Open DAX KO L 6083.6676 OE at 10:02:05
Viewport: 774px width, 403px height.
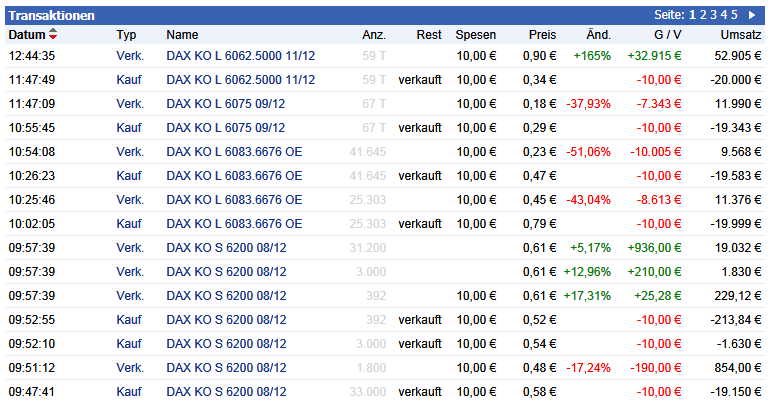(x=234, y=223)
